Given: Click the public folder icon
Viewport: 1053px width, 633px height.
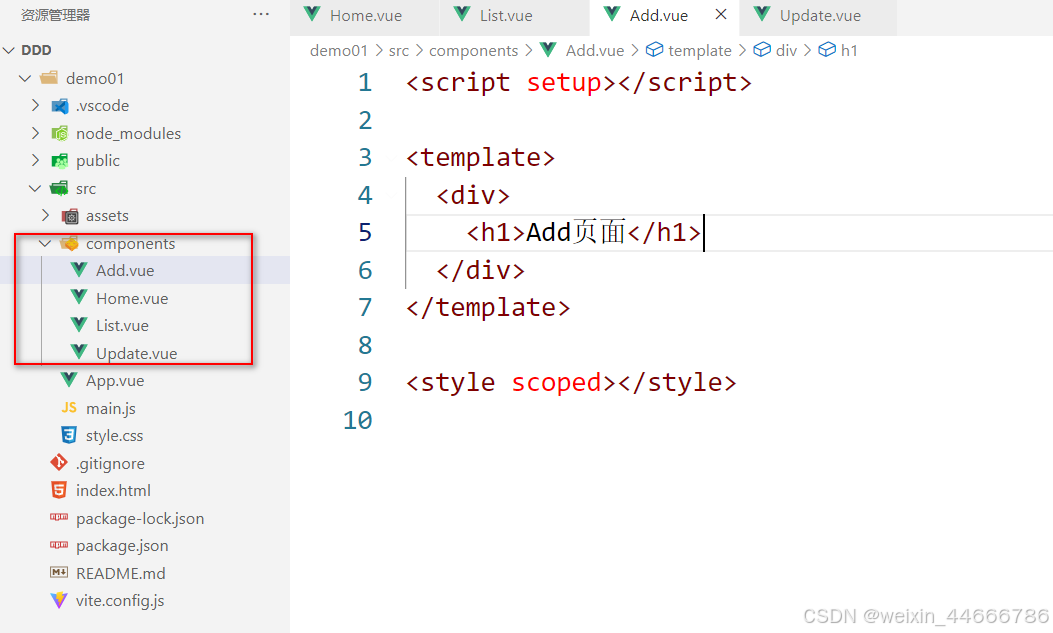Looking at the screenshot, I should tap(60, 160).
